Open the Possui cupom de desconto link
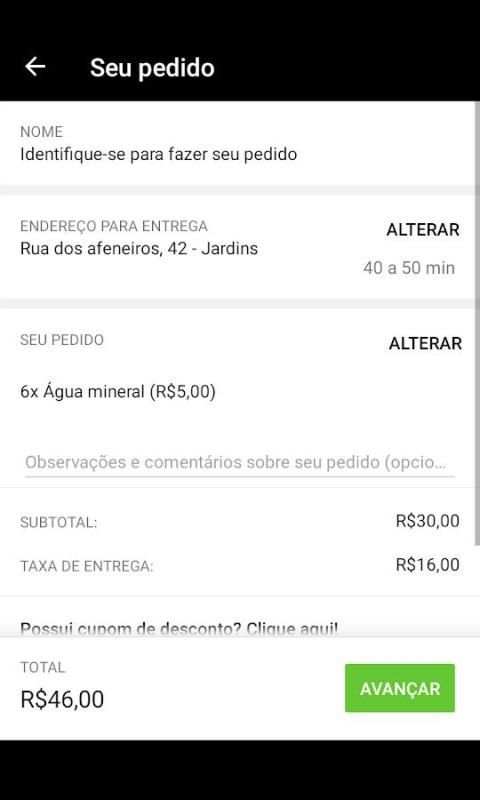 (179, 628)
